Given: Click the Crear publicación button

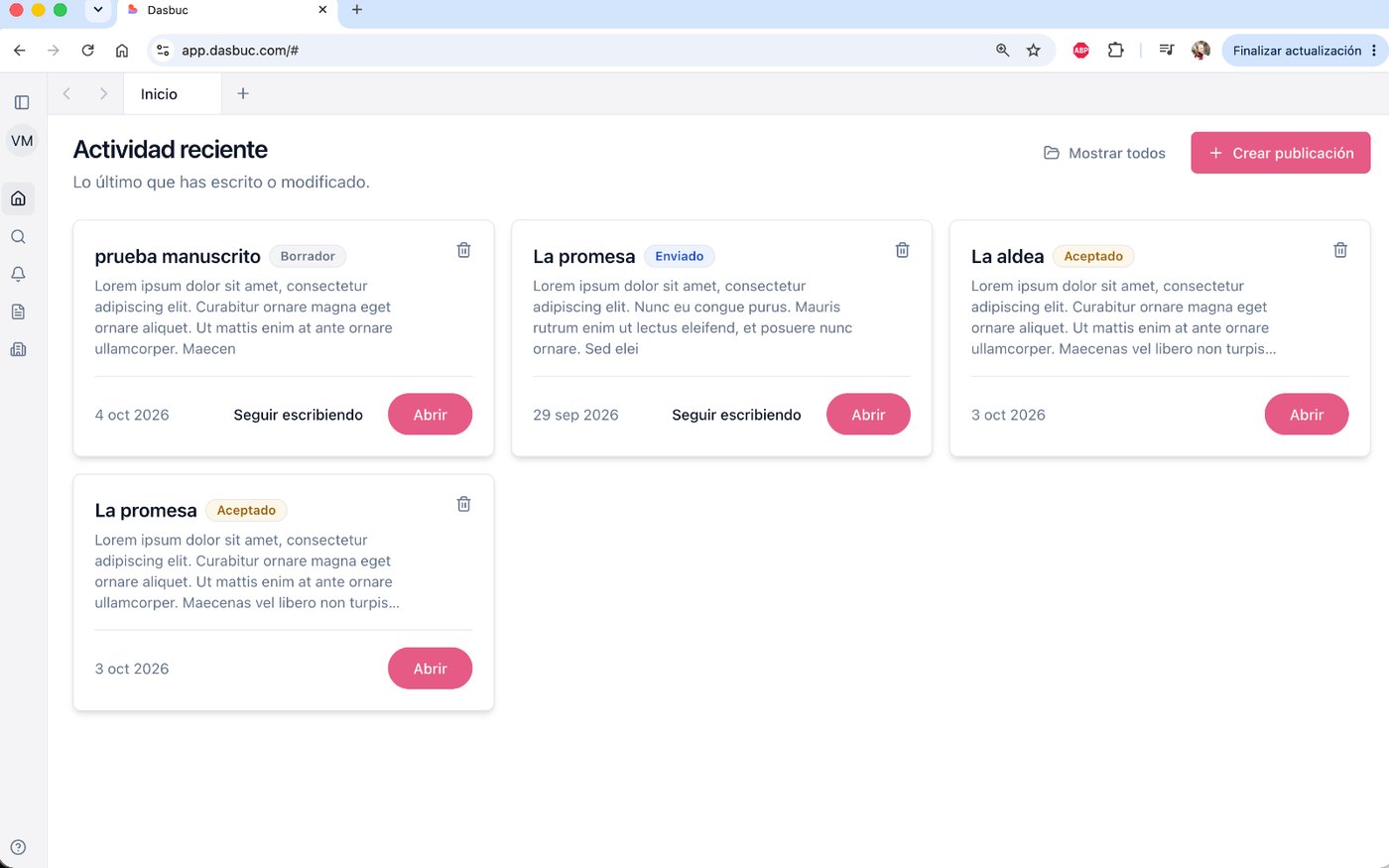Looking at the screenshot, I should point(1281,153).
